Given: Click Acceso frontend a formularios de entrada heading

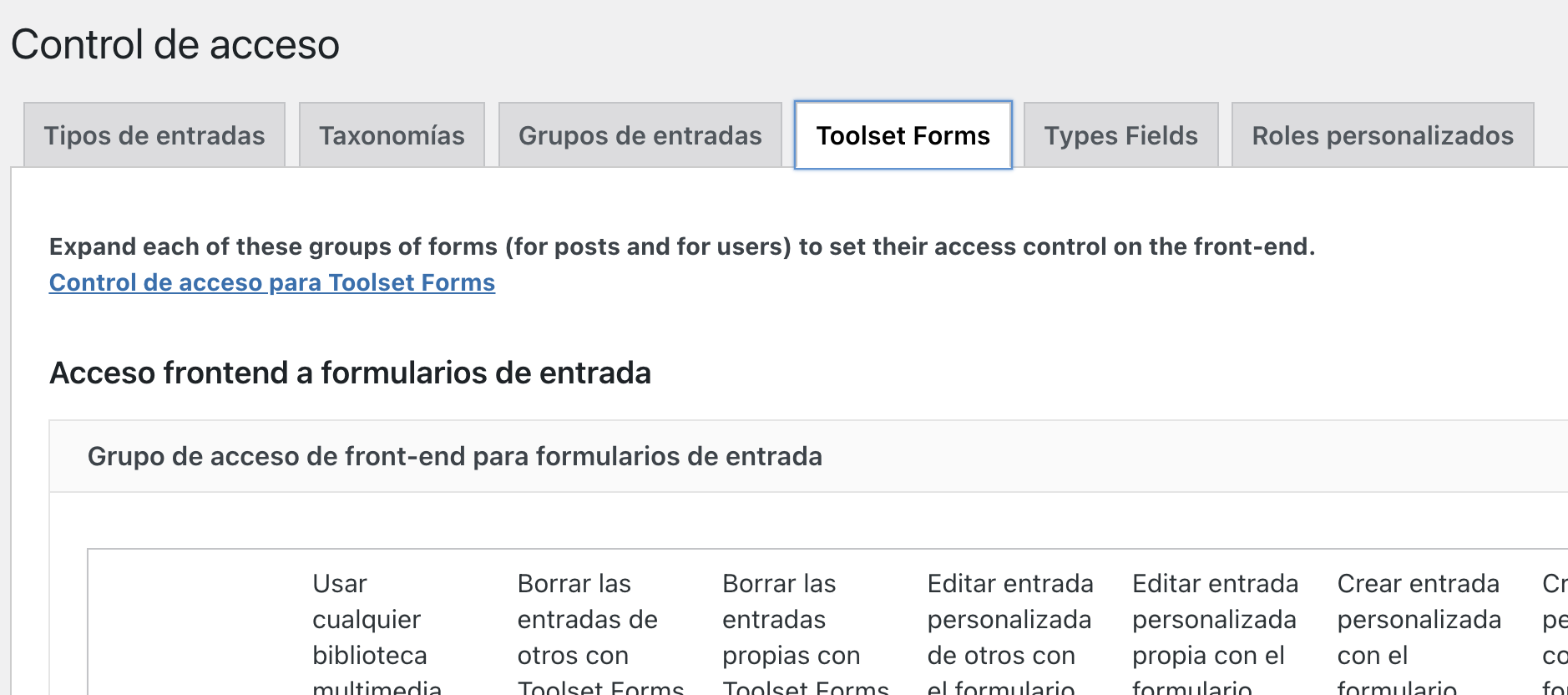Looking at the screenshot, I should click(x=350, y=373).
